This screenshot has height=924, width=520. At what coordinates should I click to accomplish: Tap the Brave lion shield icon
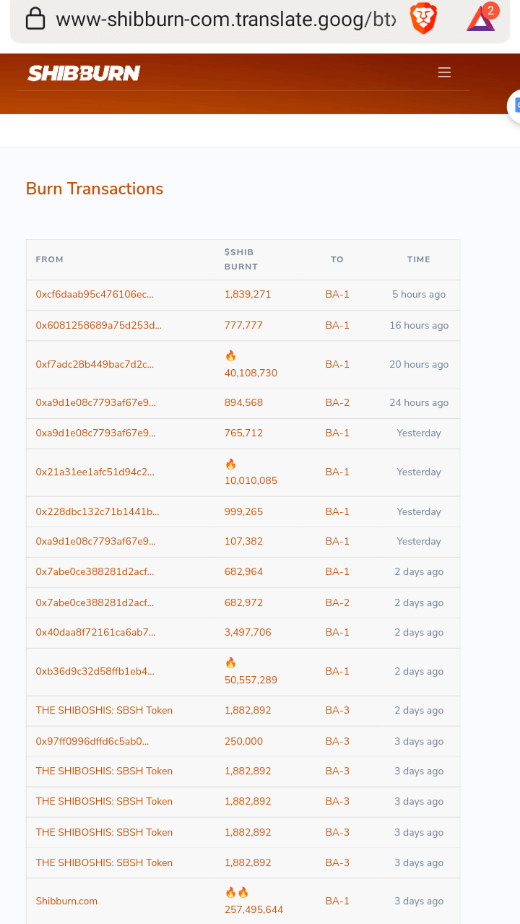423,19
